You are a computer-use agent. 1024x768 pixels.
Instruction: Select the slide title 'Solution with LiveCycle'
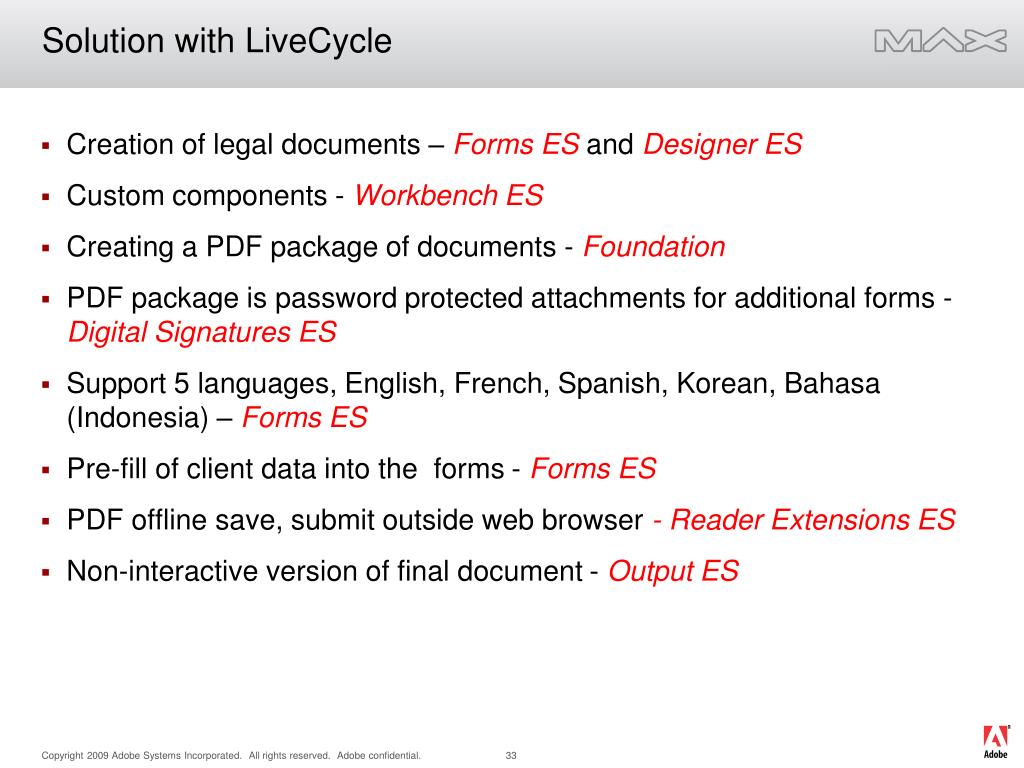pyautogui.click(x=217, y=41)
